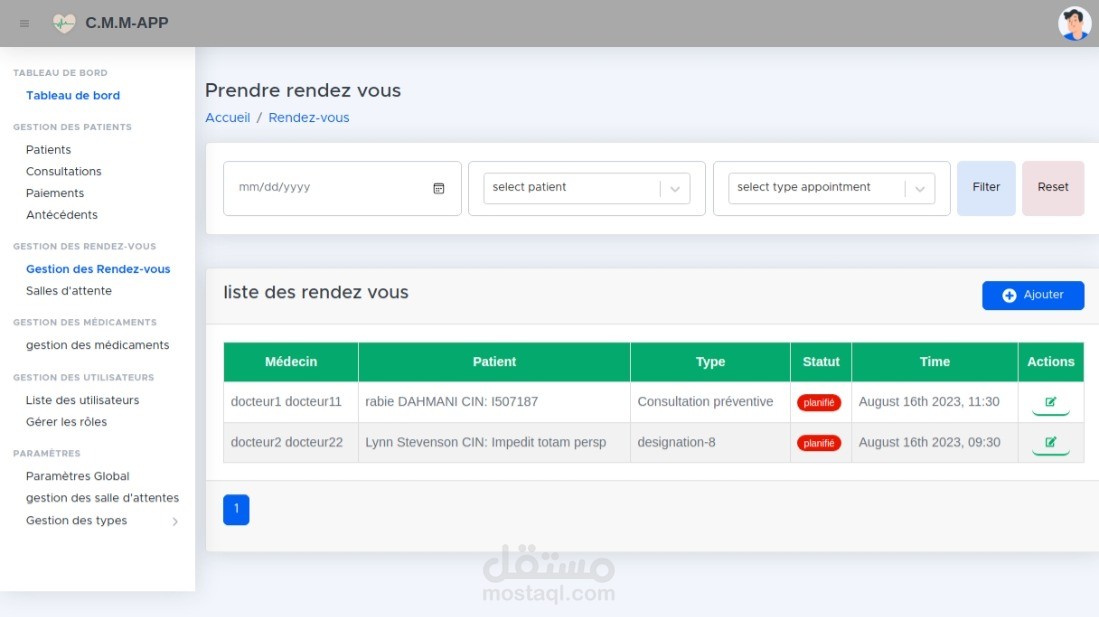Open the date picker calendar icon
Screen dimensions: 1099x617
point(439,188)
